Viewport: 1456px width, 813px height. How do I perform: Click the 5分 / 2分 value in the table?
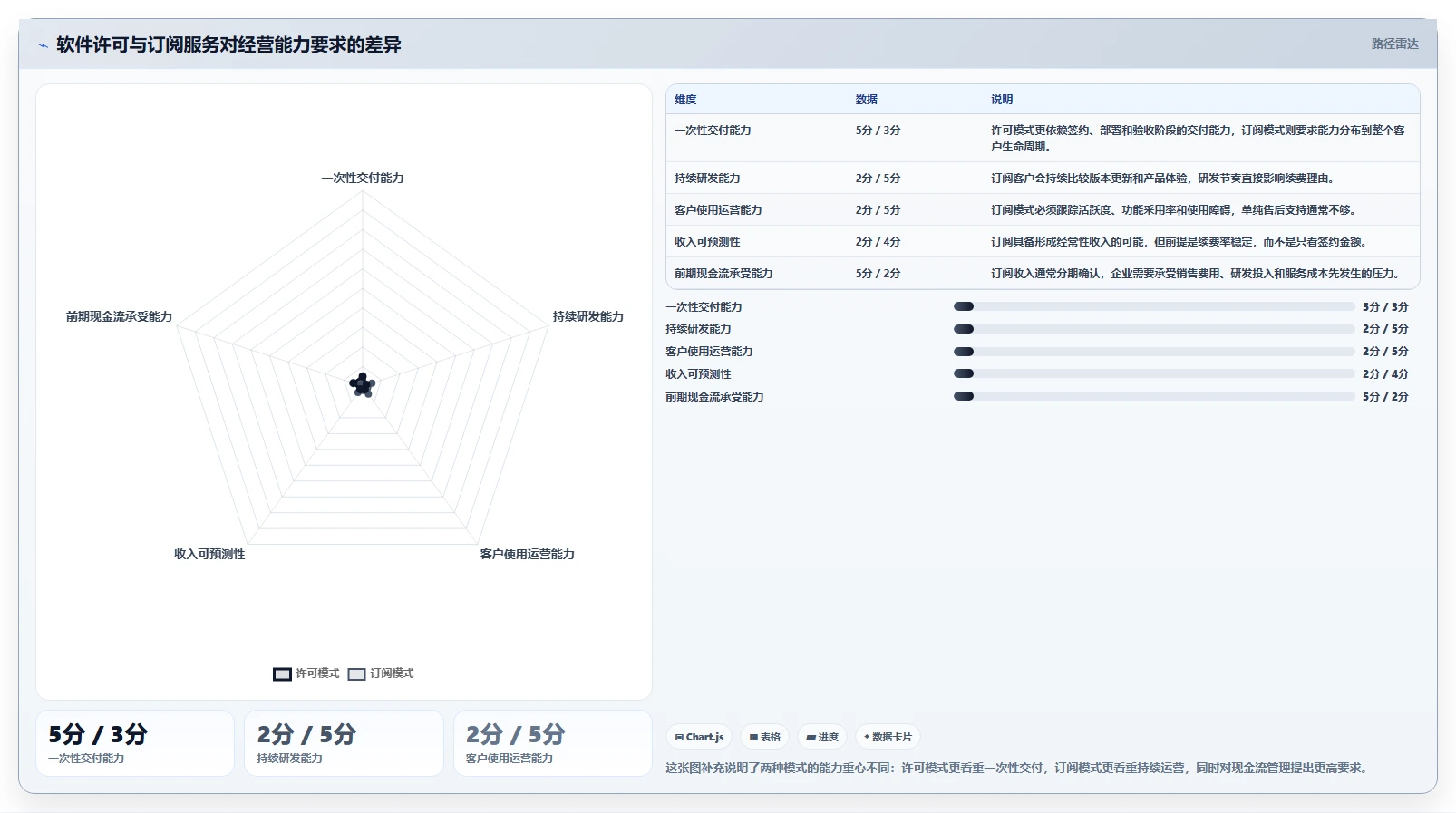coord(878,274)
